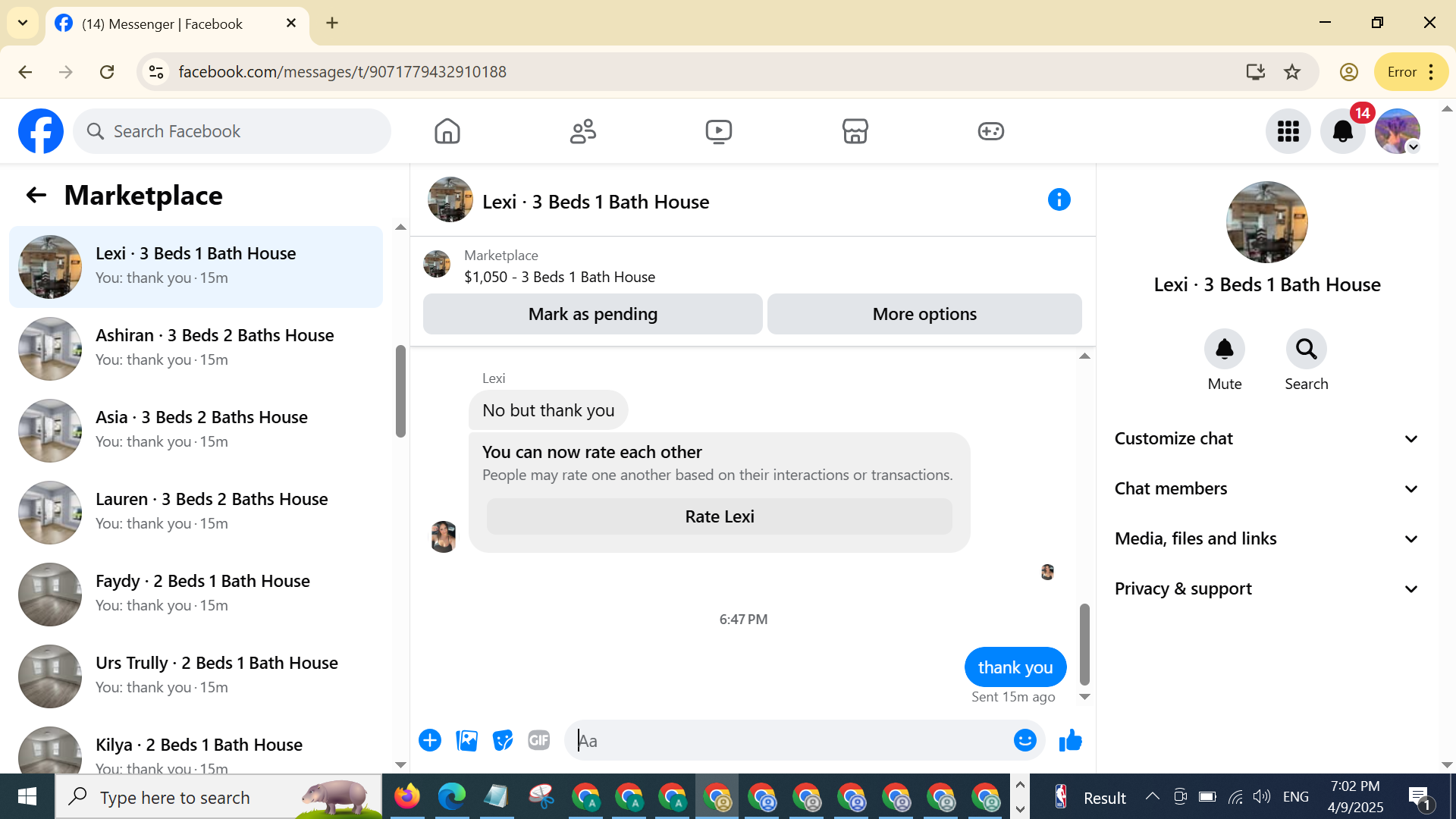Bookmark this page with the star icon
This screenshot has height=819, width=1456.
pyautogui.click(x=1292, y=72)
